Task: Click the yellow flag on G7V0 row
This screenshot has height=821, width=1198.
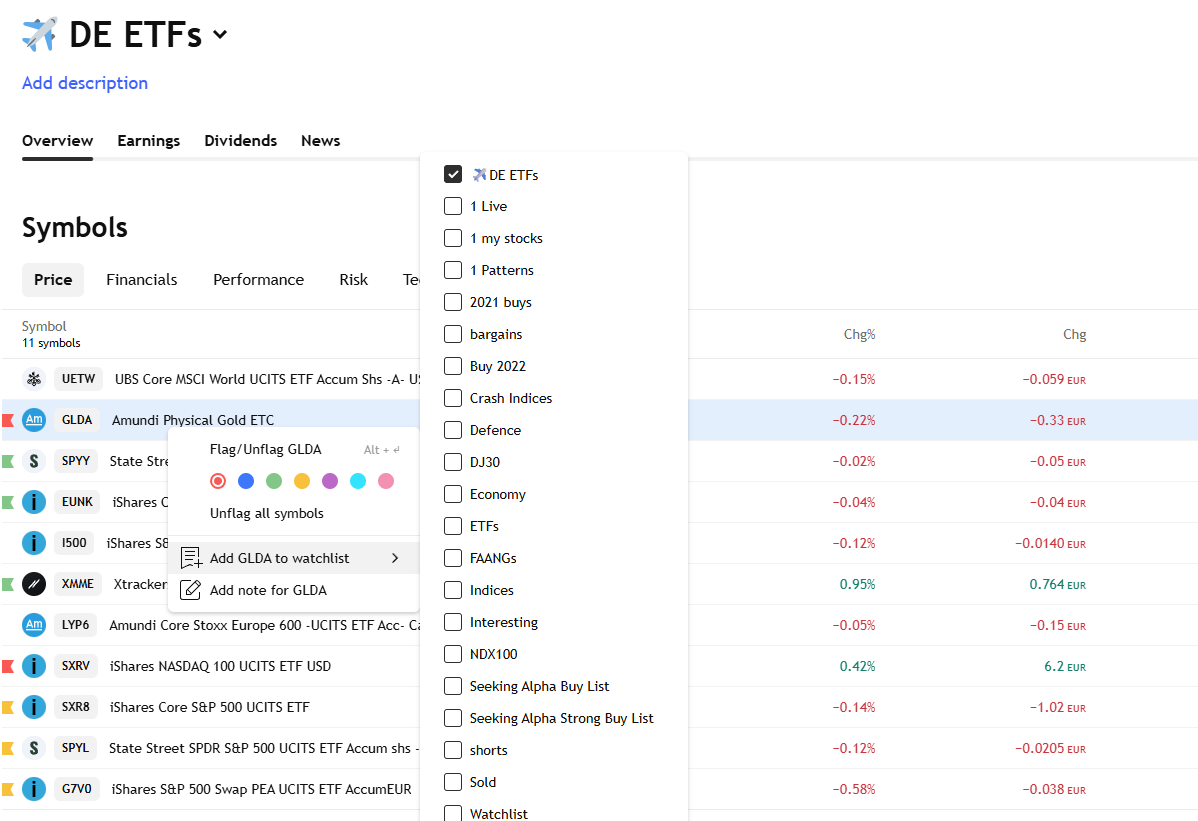Action: point(8,789)
